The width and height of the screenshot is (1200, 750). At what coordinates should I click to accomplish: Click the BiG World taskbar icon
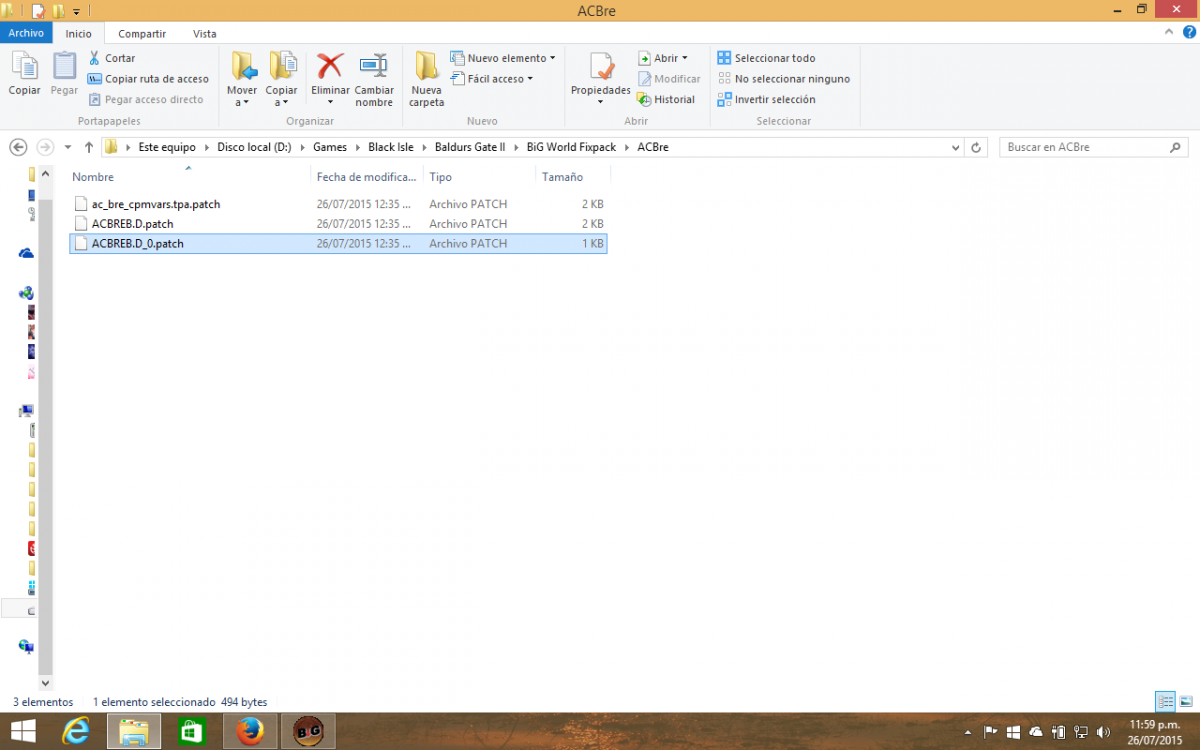[307, 732]
